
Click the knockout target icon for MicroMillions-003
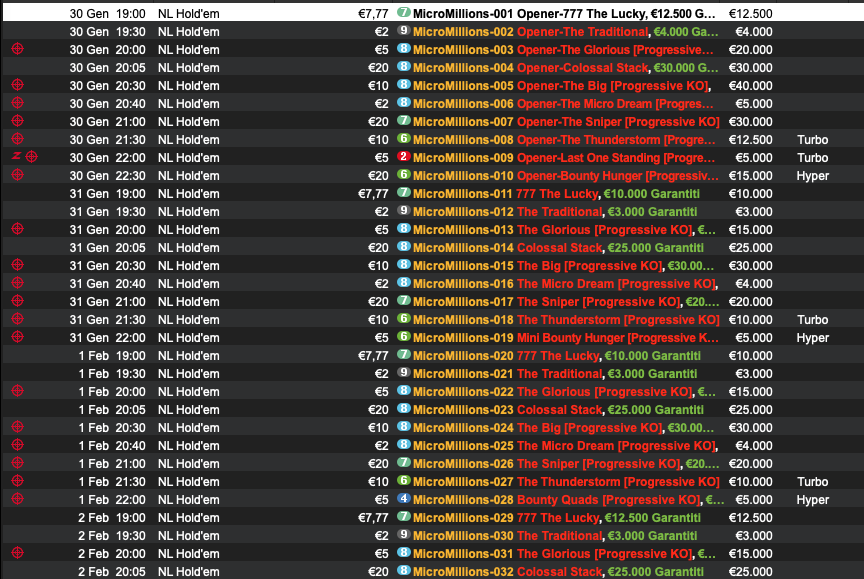pos(18,49)
